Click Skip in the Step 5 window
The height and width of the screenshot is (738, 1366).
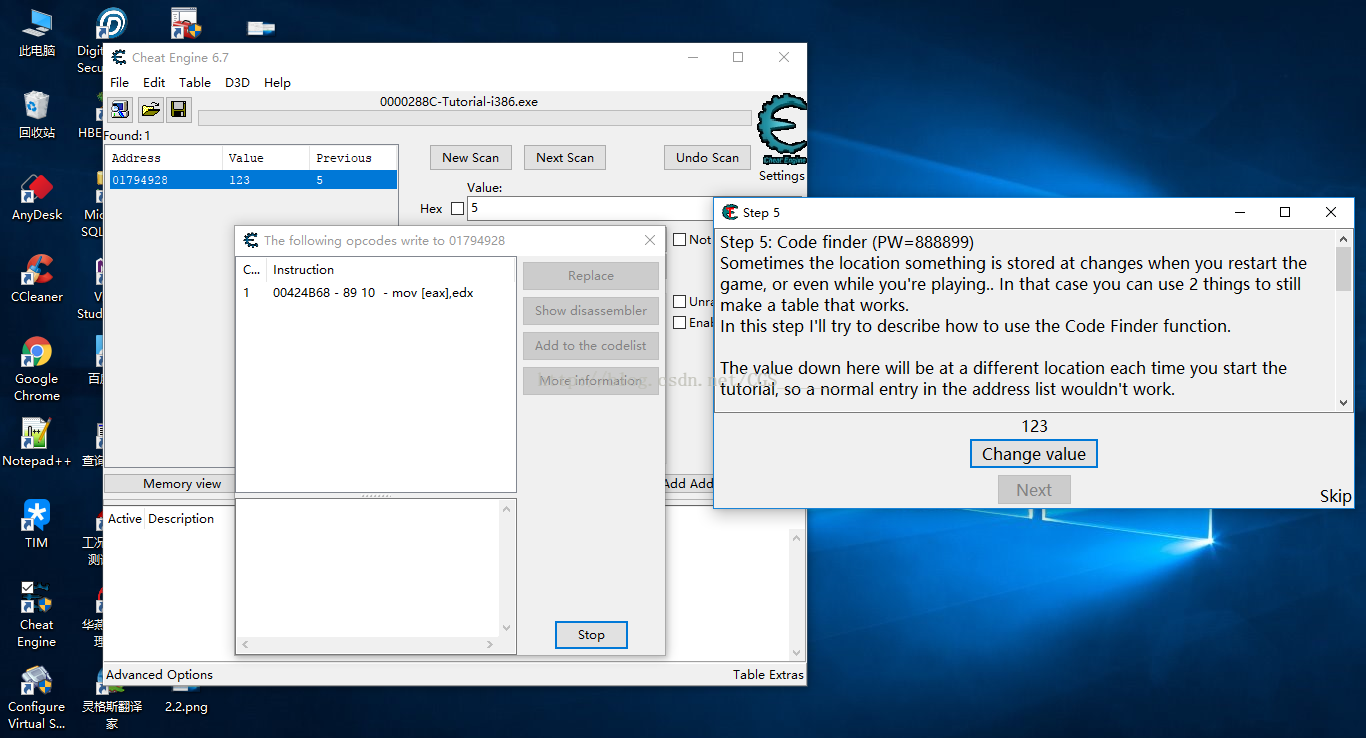point(1336,497)
